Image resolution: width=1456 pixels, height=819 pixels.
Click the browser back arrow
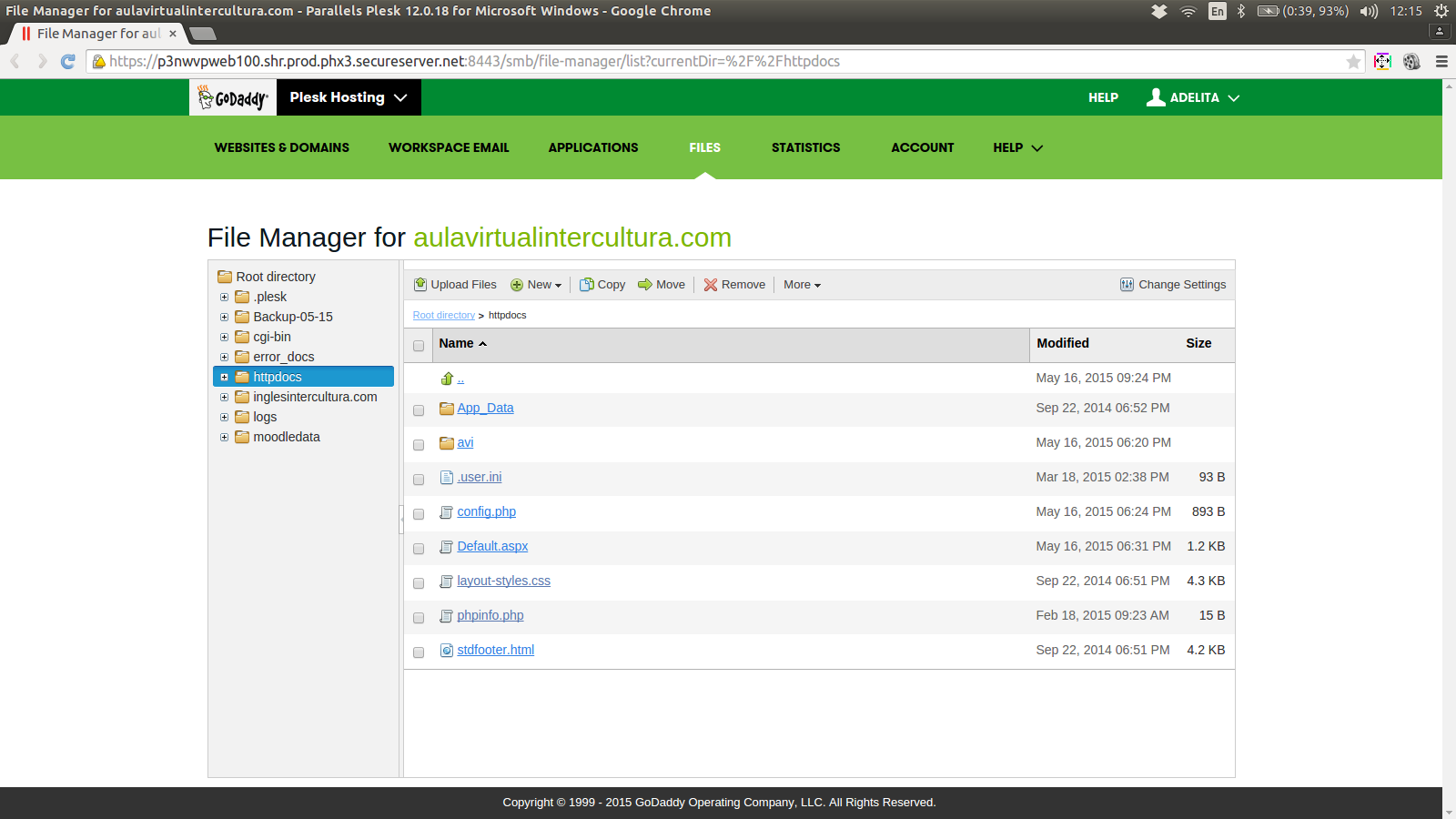15,61
